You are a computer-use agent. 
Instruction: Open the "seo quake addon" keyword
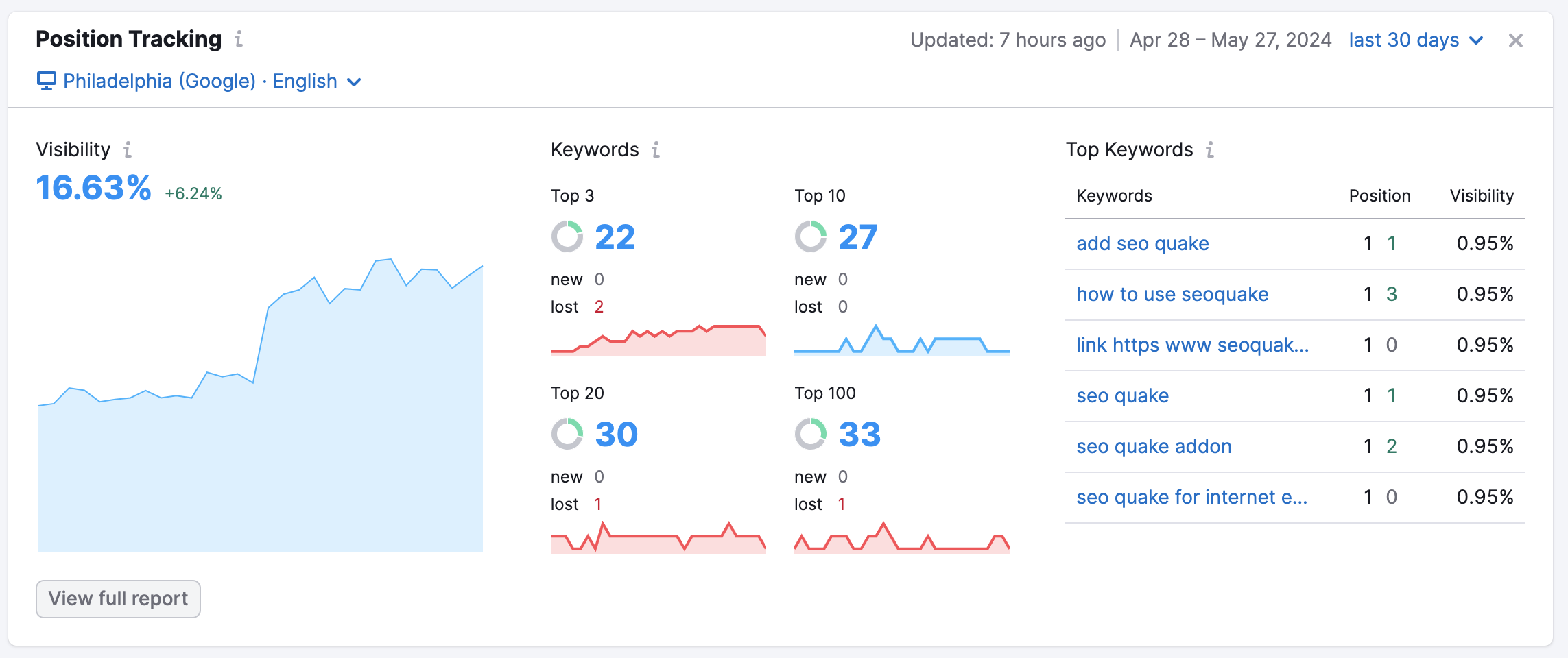pos(1154,446)
